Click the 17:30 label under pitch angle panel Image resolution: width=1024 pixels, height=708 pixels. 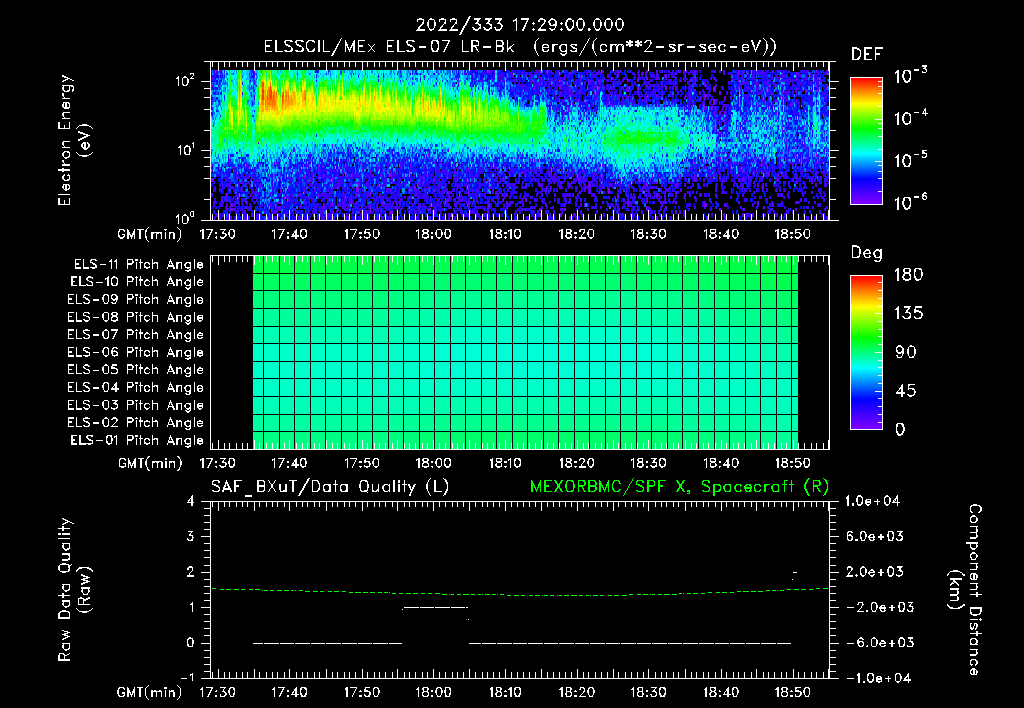click(217, 464)
